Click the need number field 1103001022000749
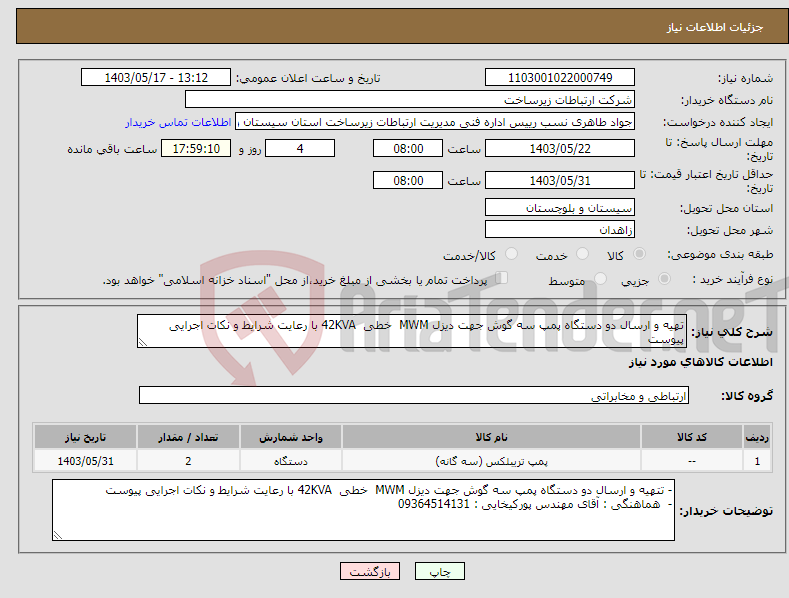This screenshot has width=789, height=598. (560, 78)
